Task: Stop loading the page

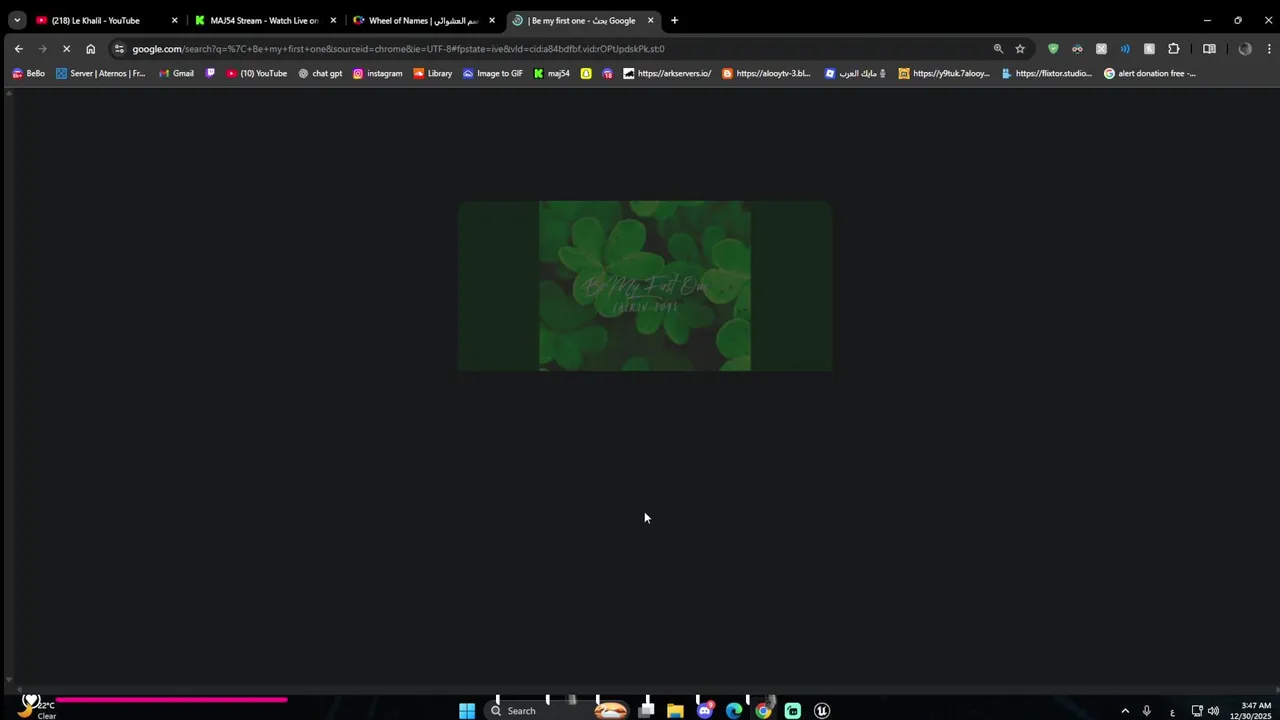Action: [x=66, y=48]
